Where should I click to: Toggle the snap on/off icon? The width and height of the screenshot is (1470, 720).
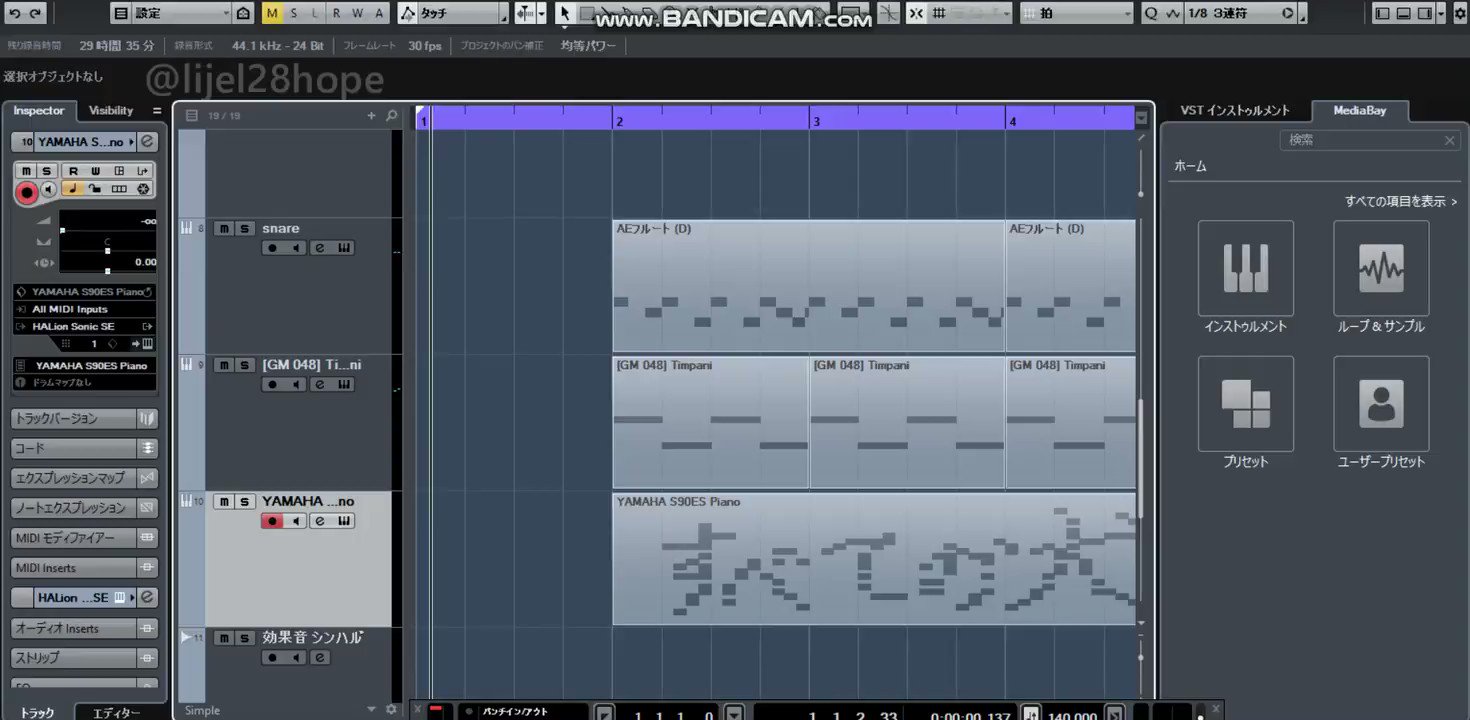pyautogui.click(x=917, y=13)
